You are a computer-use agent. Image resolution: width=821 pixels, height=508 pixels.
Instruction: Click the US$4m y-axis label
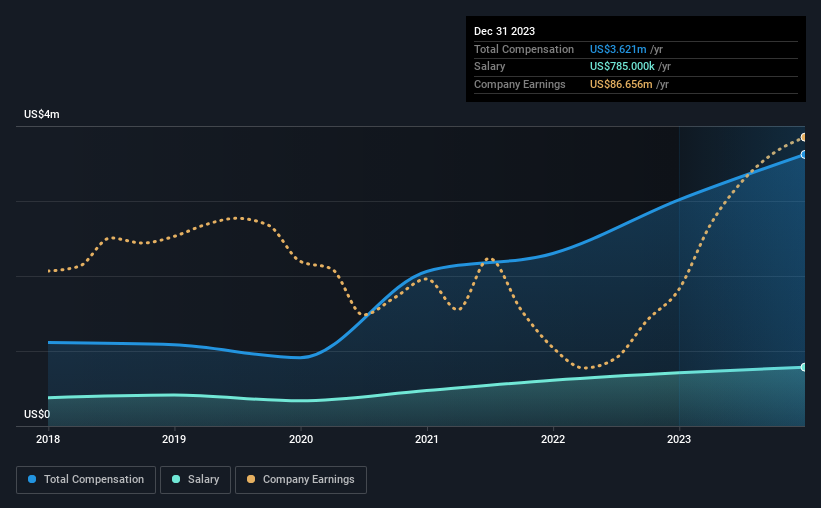pyautogui.click(x=42, y=114)
